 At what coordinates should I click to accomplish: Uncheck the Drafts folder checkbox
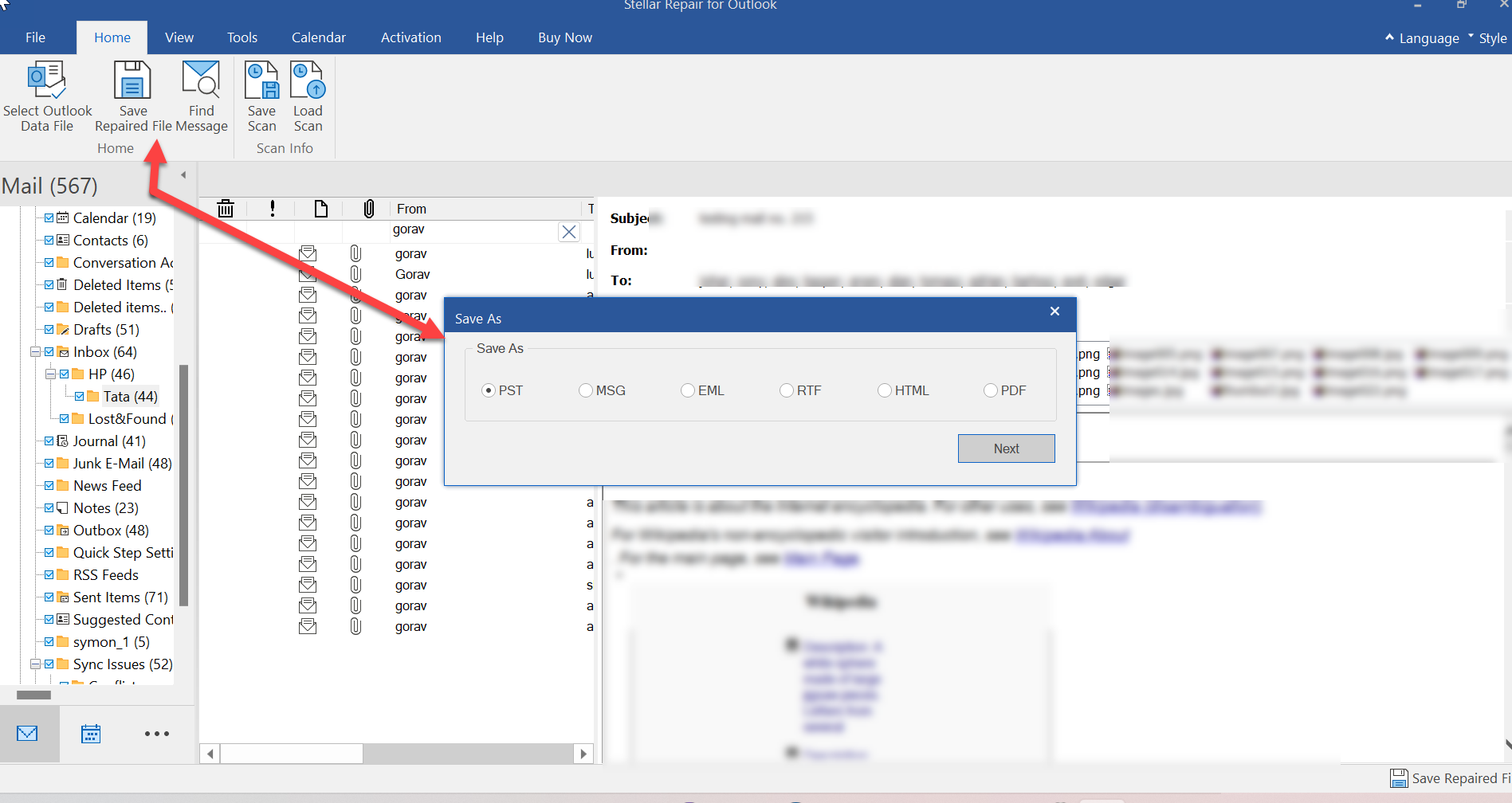tap(49, 330)
